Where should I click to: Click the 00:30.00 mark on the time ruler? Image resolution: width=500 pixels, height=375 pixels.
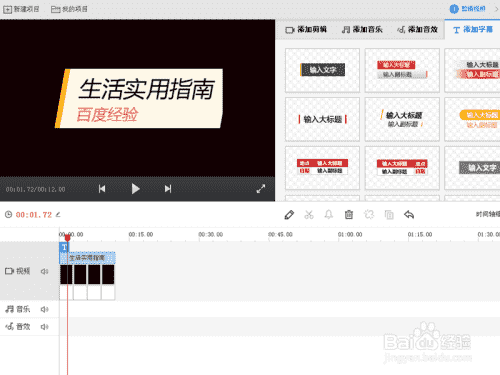(211, 235)
